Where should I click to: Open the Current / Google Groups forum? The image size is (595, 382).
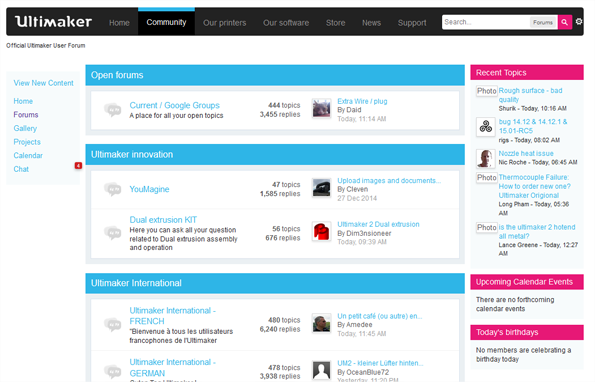175,105
